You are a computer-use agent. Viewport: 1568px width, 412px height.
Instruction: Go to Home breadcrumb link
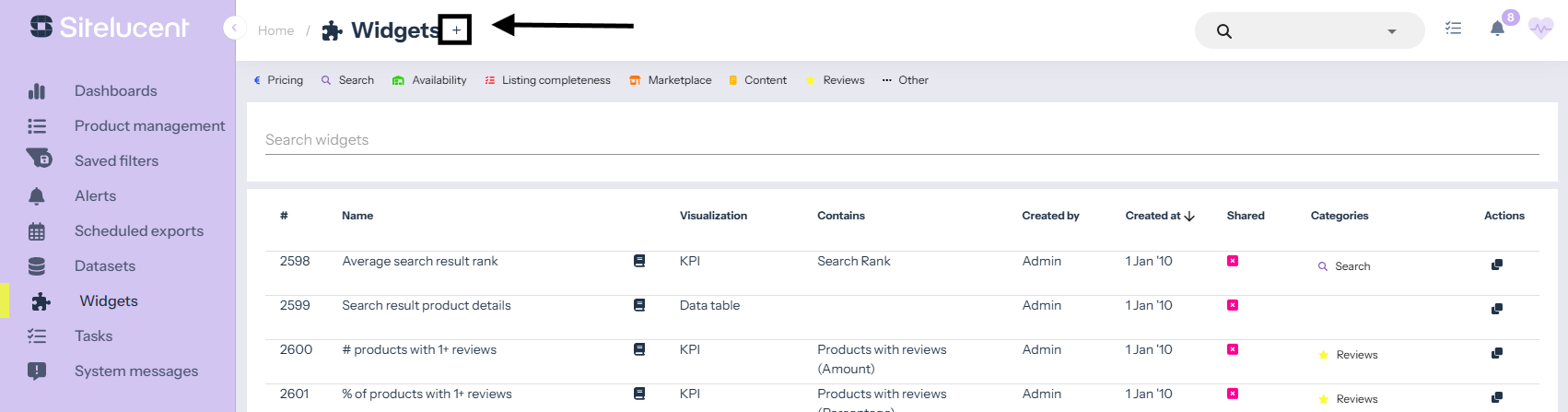point(275,30)
